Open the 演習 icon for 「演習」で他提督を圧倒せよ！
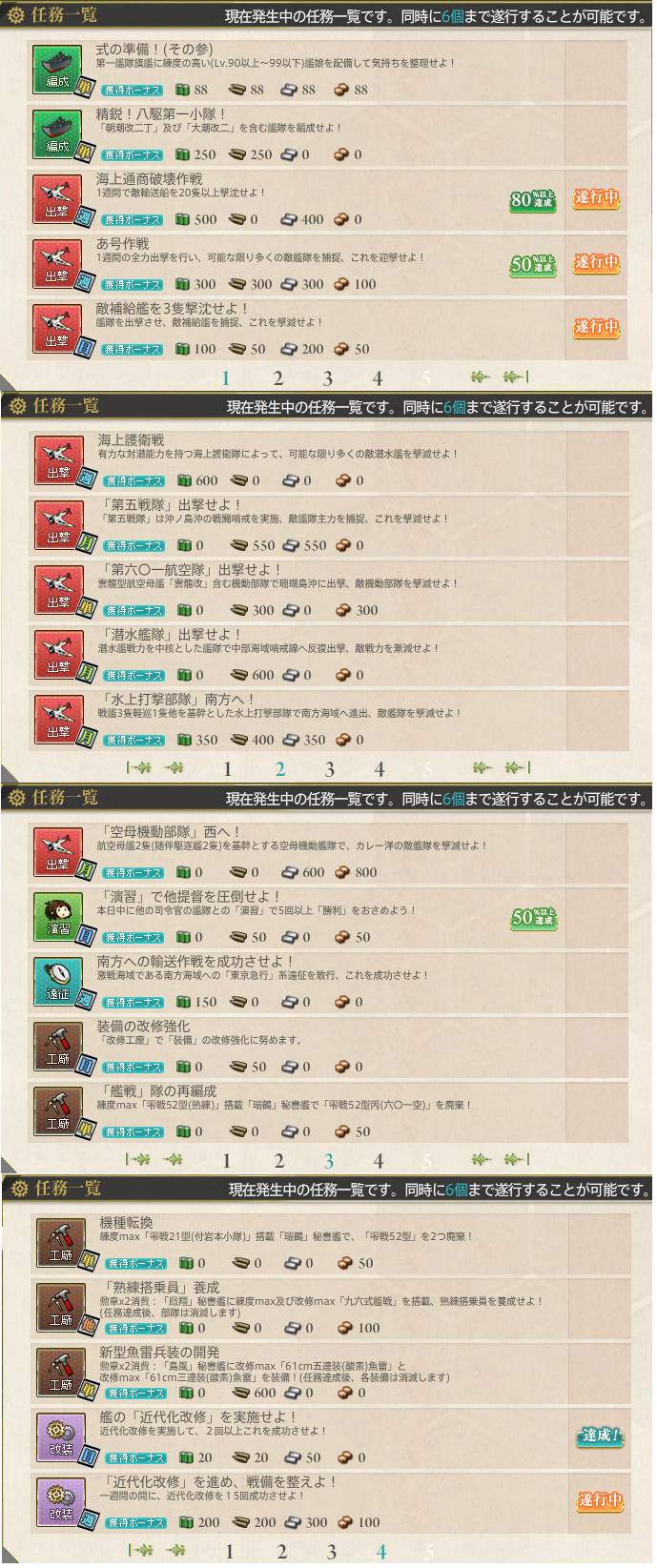Viewport: 657px width, 1568px height. click(x=58, y=915)
